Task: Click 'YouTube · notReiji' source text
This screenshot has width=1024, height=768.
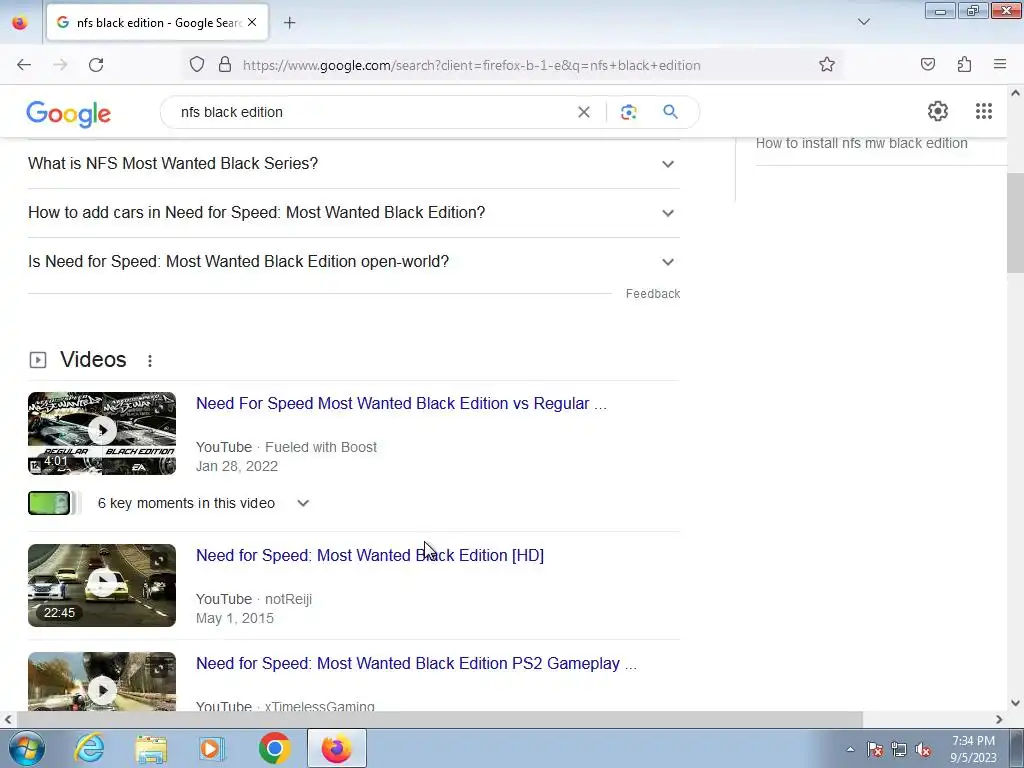Action: (254, 600)
